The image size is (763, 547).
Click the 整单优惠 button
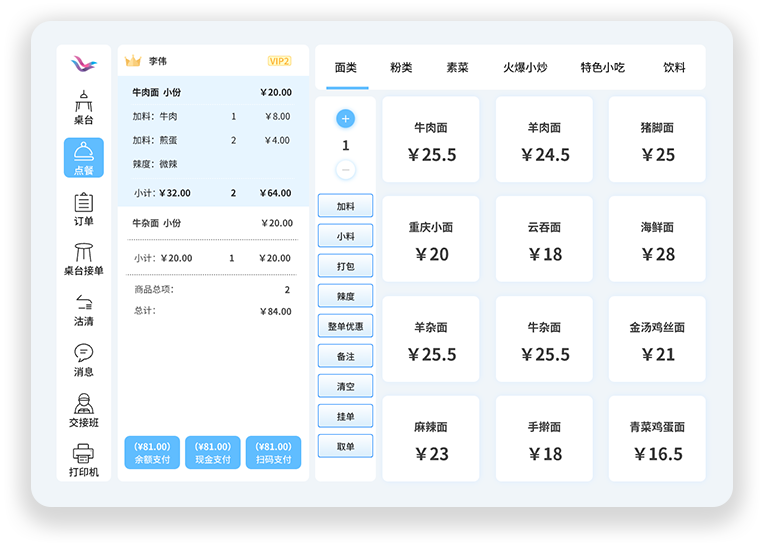[345, 326]
